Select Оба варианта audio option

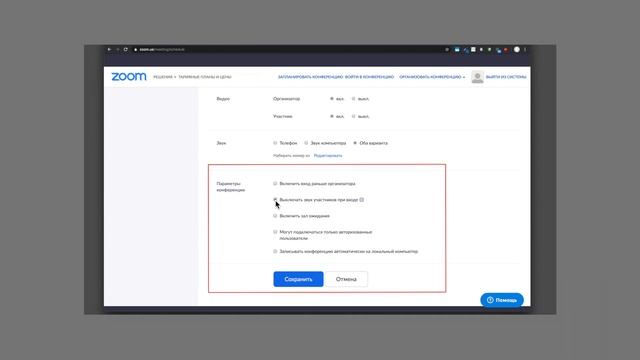(355, 143)
